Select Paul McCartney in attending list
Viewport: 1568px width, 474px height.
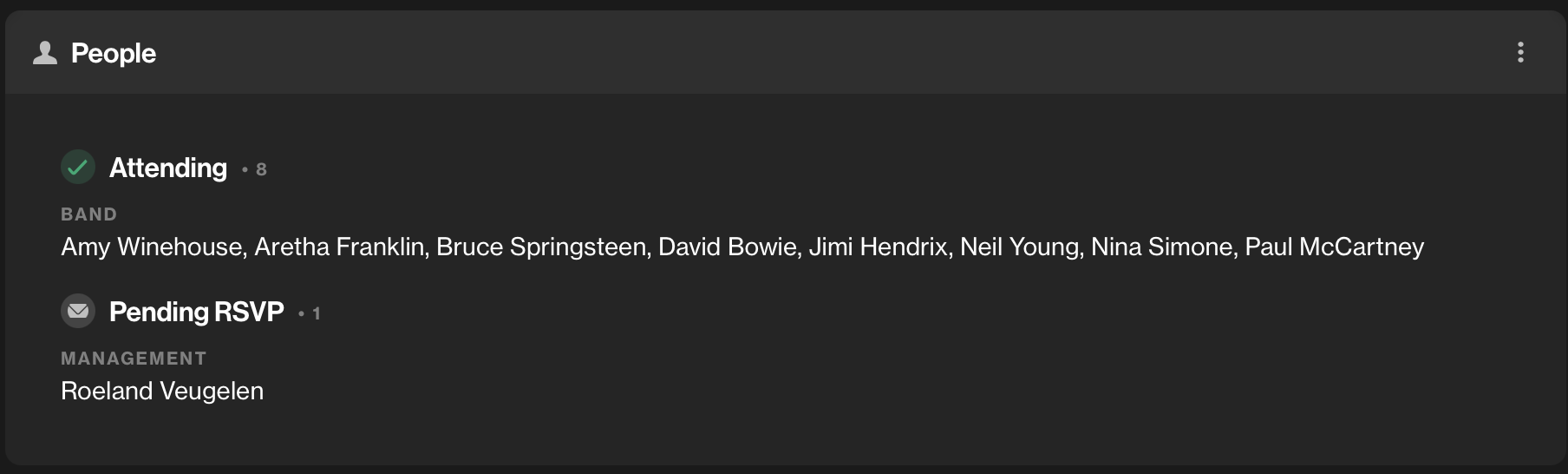point(1335,247)
